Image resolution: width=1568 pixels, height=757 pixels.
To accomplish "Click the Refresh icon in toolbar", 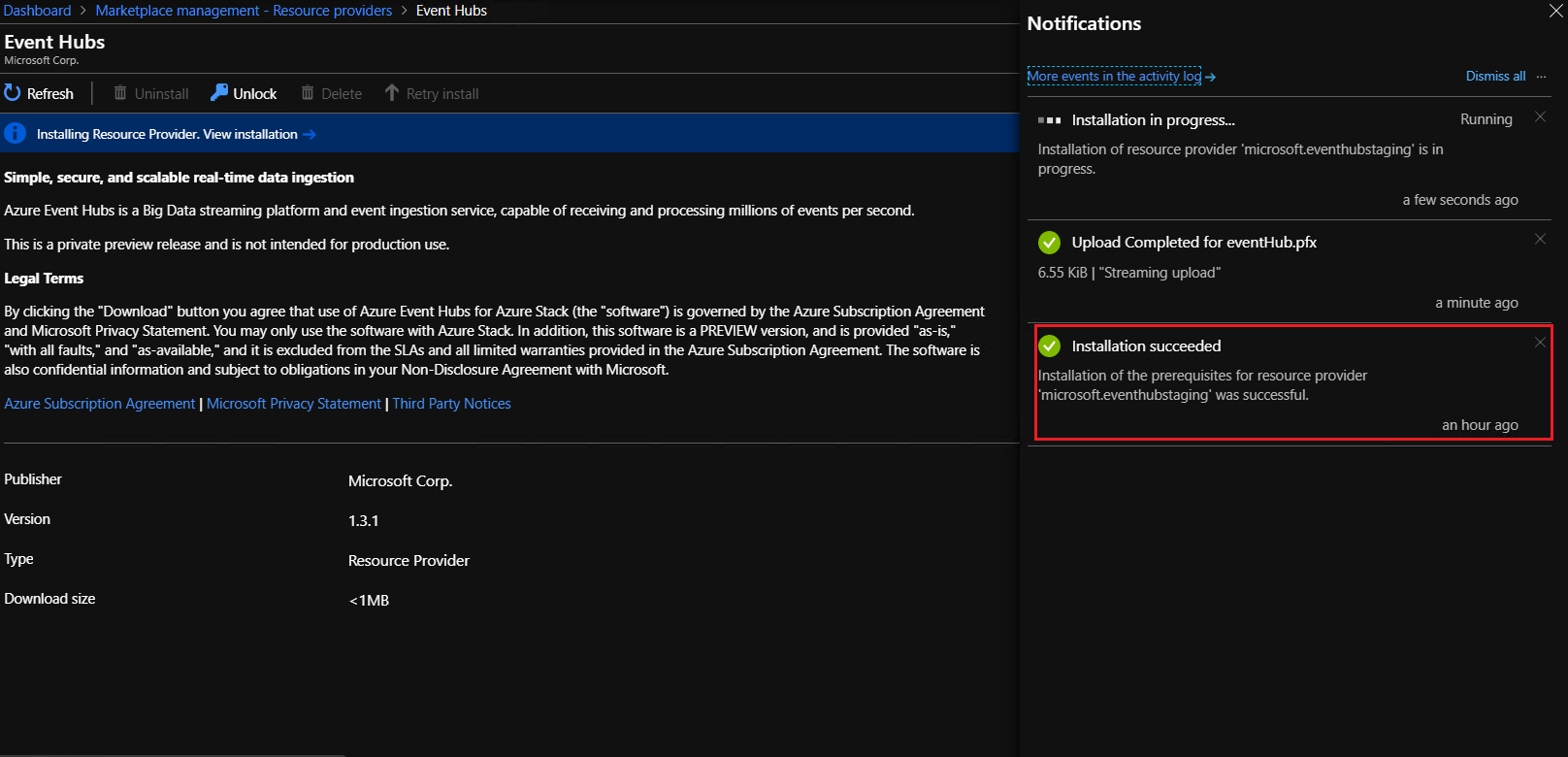I will pos(13,93).
